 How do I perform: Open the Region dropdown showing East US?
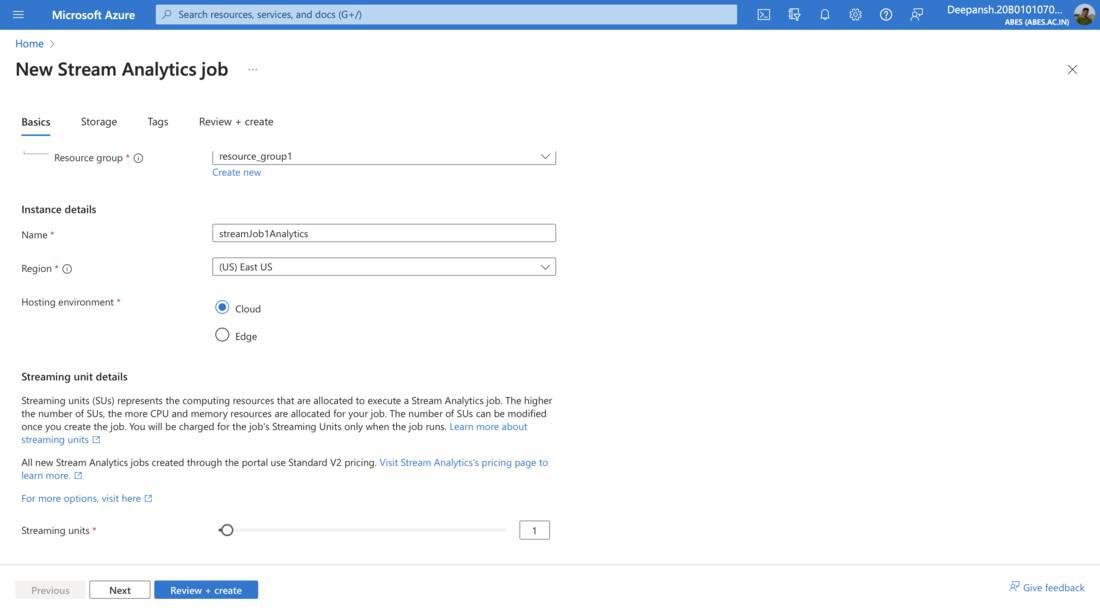click(384, 267)
